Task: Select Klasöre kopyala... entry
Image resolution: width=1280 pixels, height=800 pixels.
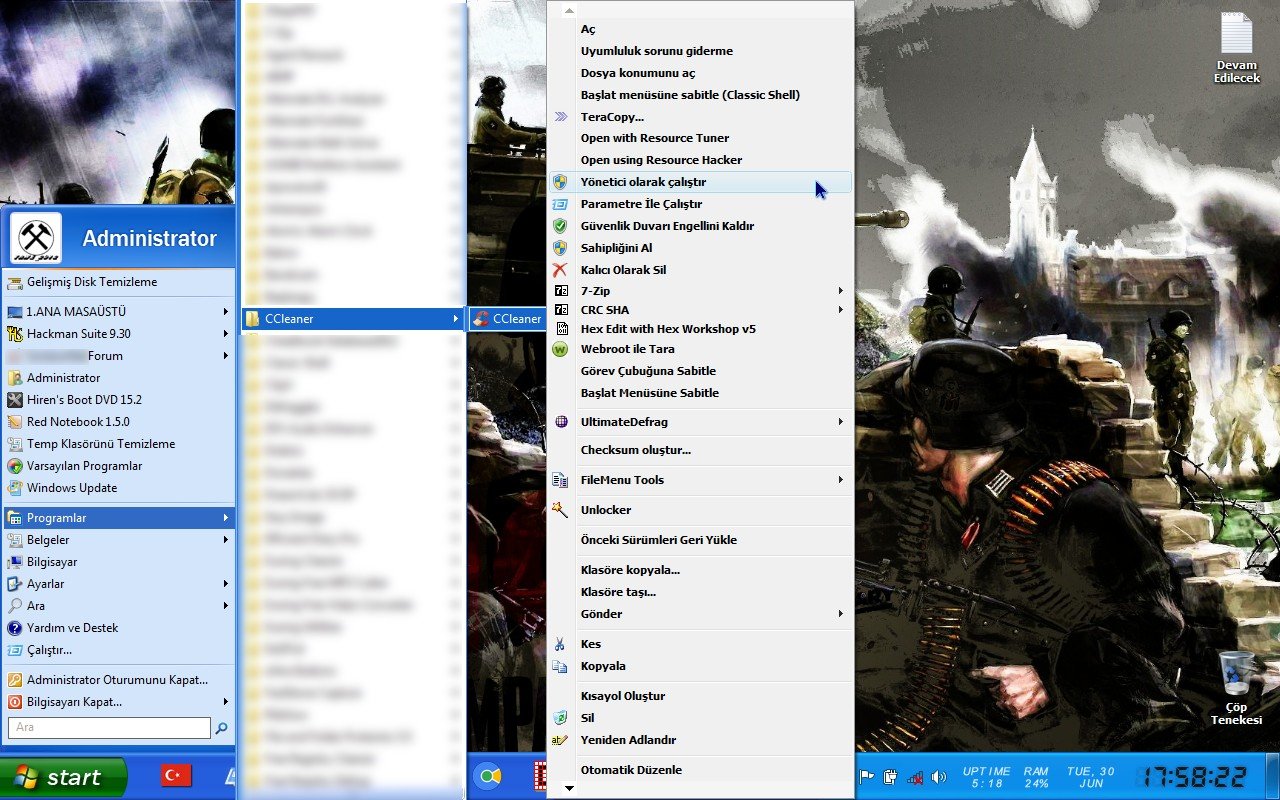Action: click(x=700, y=570)
